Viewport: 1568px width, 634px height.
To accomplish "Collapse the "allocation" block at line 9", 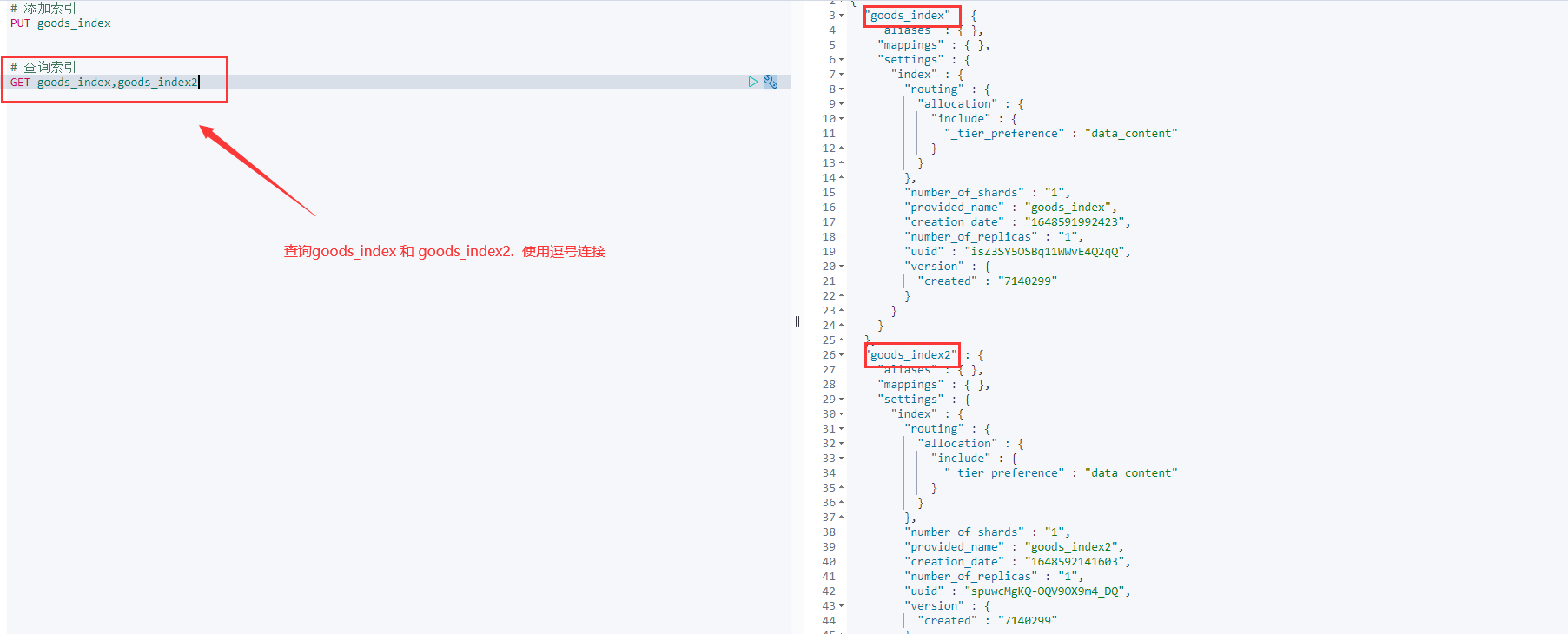I will [842, 104].
